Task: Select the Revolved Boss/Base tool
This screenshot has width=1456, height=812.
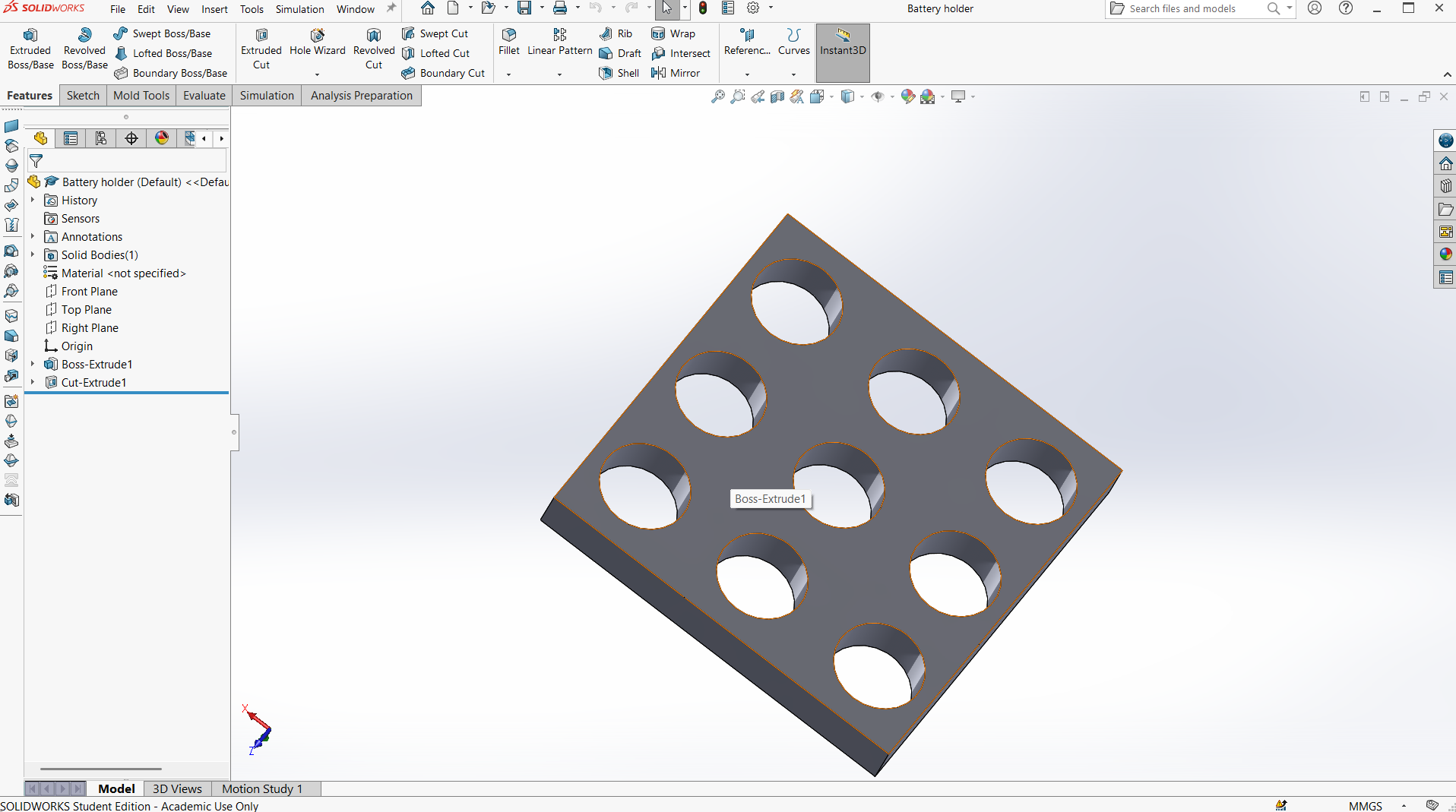Action: (x=84, y=49)
